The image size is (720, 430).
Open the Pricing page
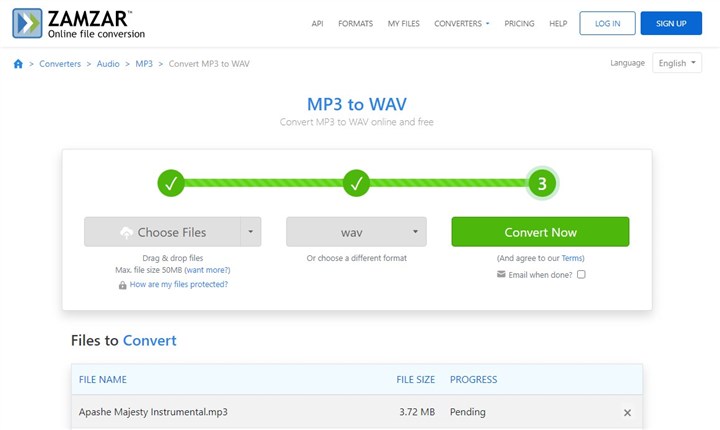[x=519, y=23]
